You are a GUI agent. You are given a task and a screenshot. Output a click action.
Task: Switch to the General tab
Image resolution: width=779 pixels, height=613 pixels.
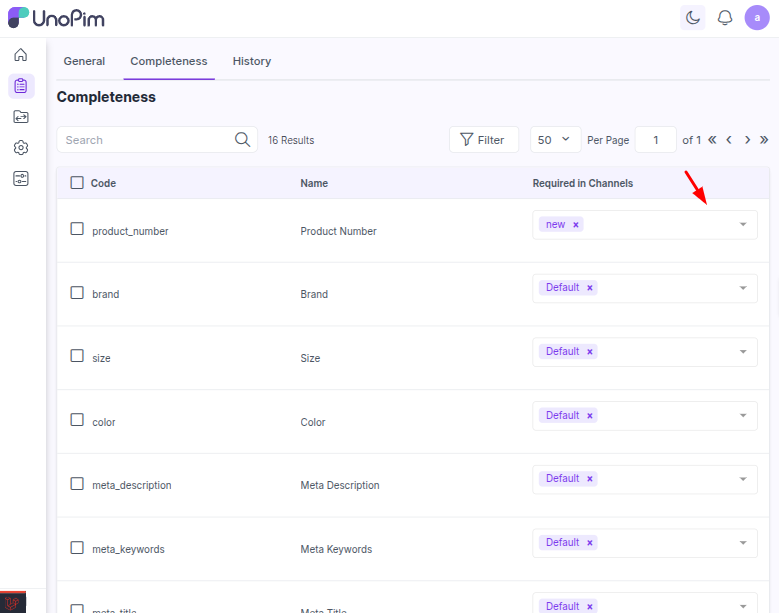84,61
